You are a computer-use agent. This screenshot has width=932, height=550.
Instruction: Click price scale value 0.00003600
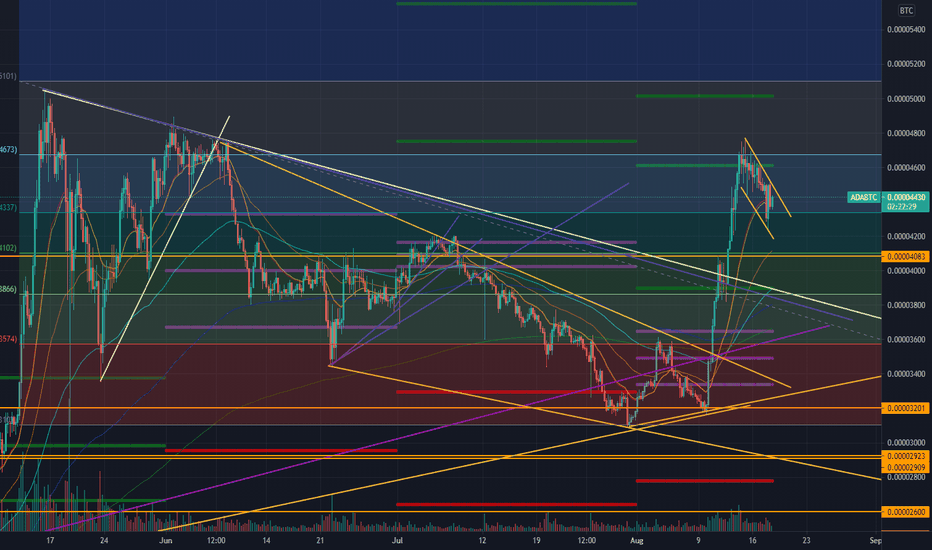click(x=906, y=340)
